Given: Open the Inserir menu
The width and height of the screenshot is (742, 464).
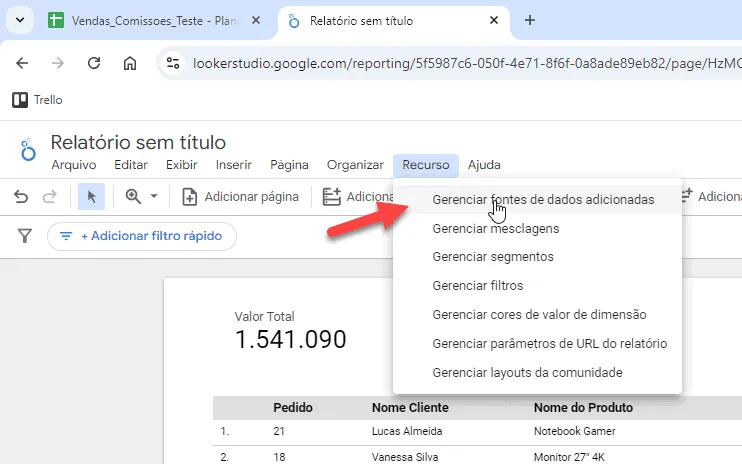Looking at the screenshot, I should pyautogui.click(x=234, y=165).
